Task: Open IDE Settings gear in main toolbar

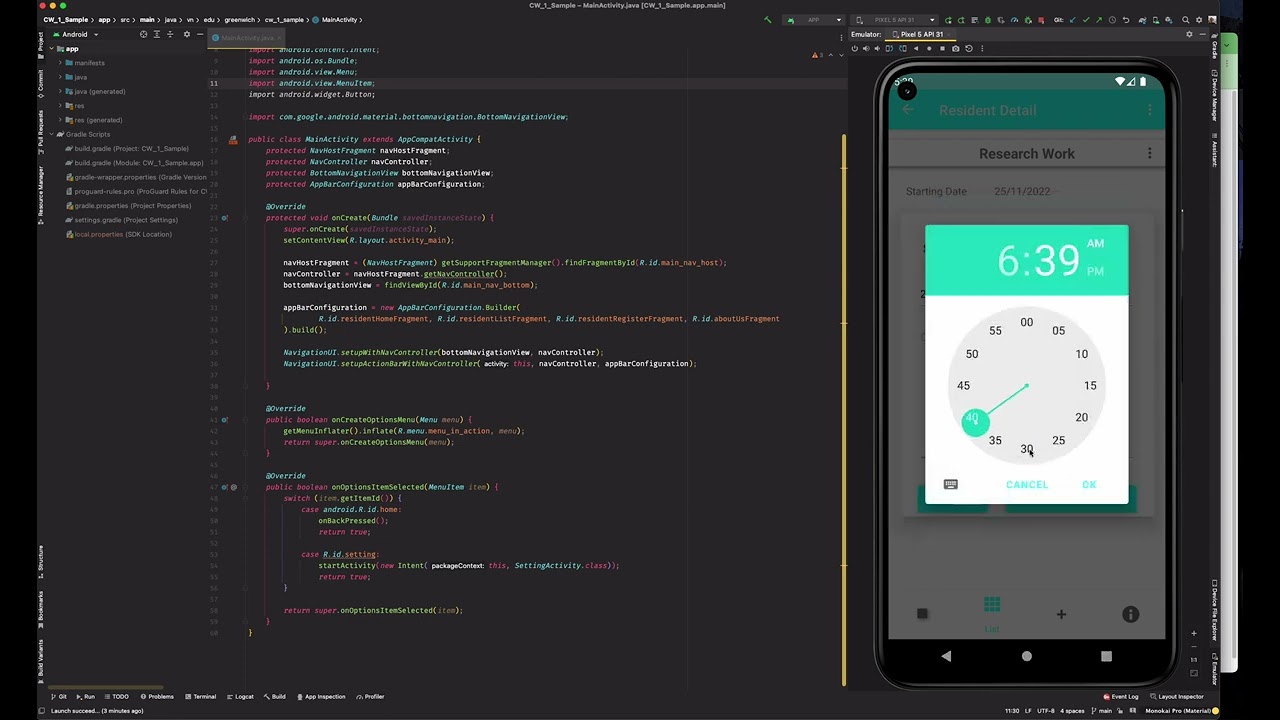Action: point(1198,20)
